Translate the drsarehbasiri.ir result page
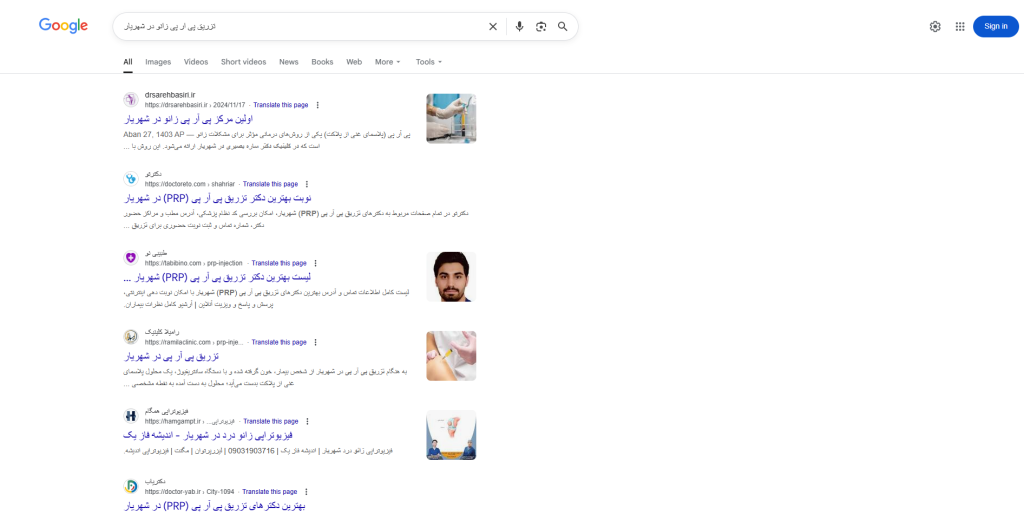The image size is (1024, 514). coord(281,105)
